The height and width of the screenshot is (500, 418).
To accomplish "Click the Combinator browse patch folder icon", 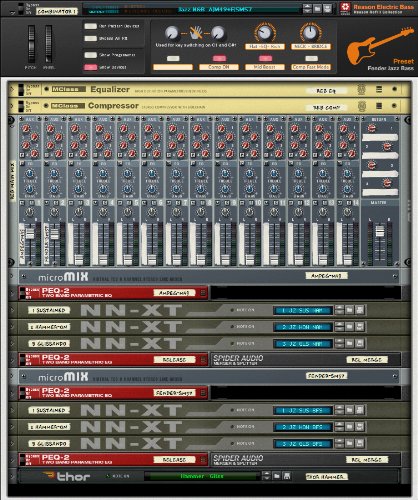I will tap(318, 9).
